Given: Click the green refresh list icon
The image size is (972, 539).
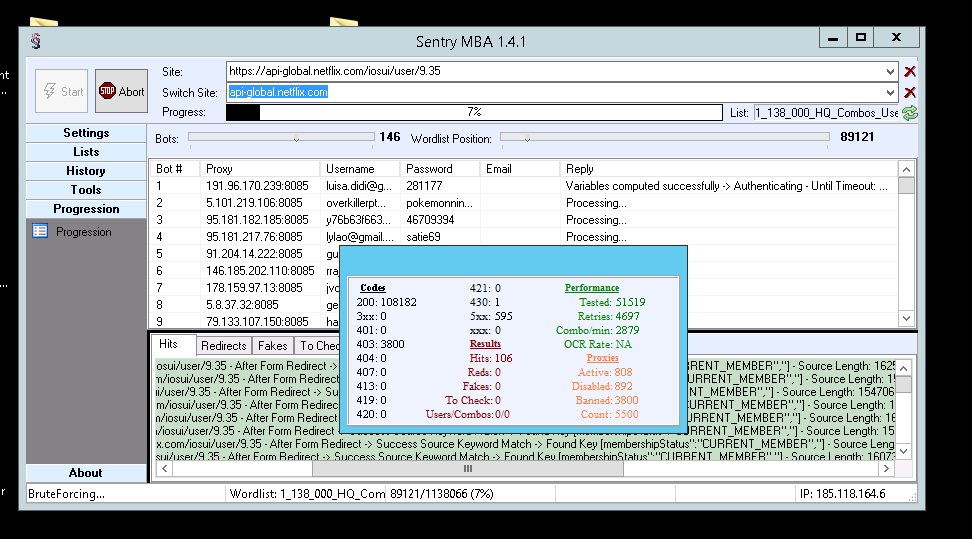Looking at the screenshot, I should pyautogui.click(x=909, y=113).
